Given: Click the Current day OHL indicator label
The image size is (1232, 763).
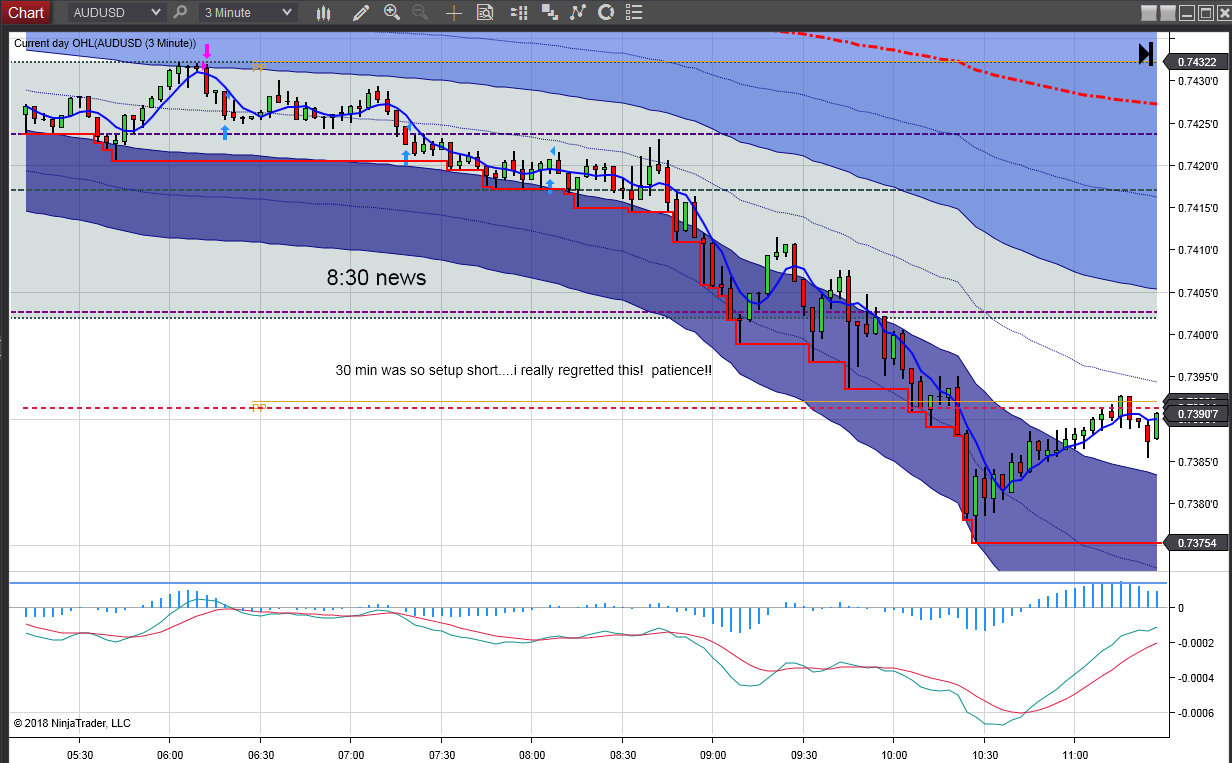Looking at the screenshot, I should pyautogui.click(x=105, y=43).
